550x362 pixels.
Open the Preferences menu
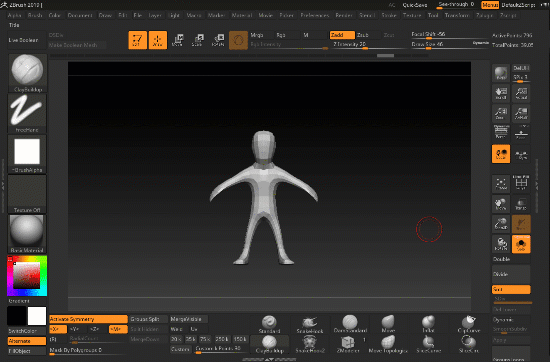tap(315, 15)
